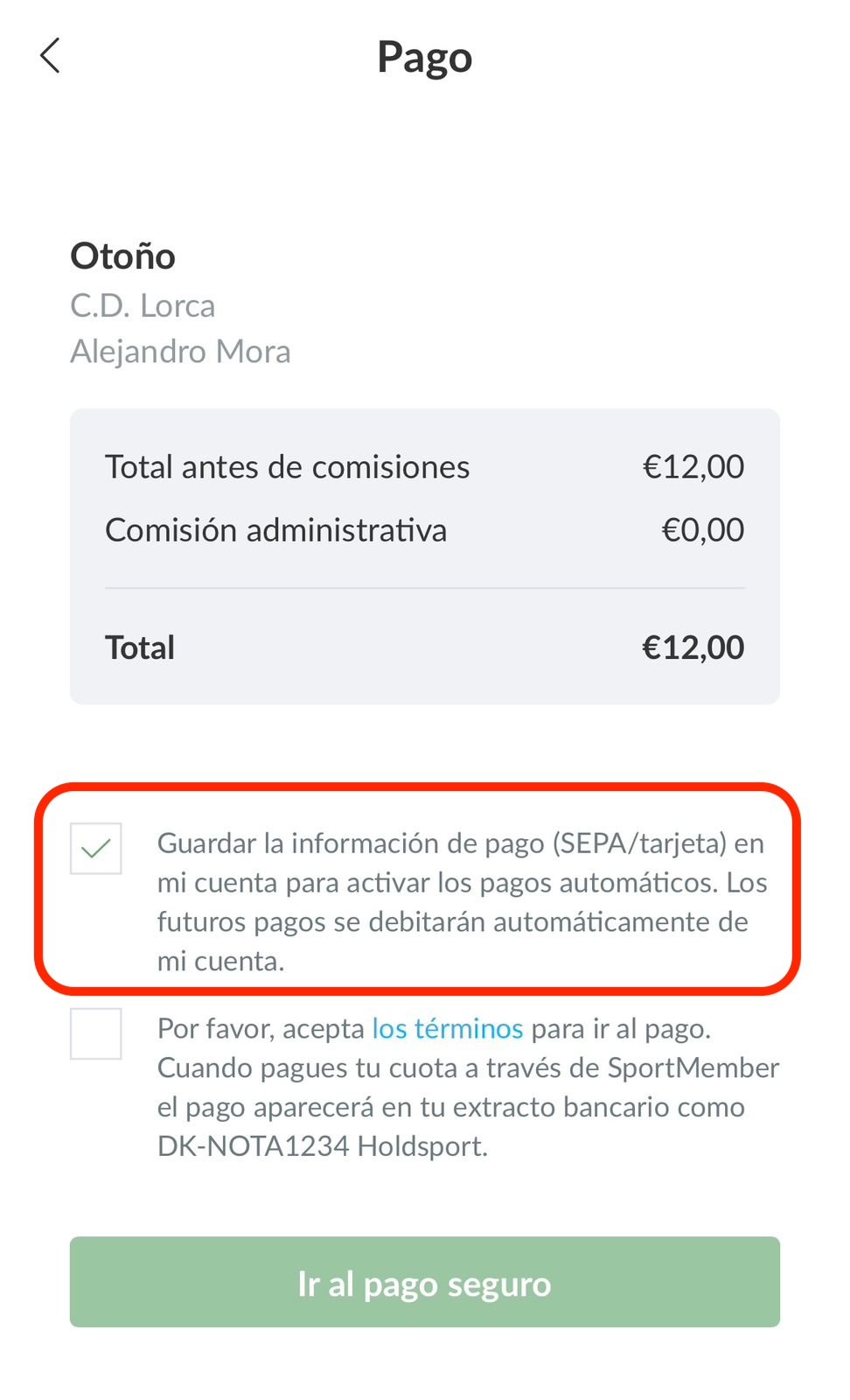The width and height of the screenshot is (850, 1400).
Task: Tap the 'Guardar la información de pago' text
Action: [x=350, y=843]
